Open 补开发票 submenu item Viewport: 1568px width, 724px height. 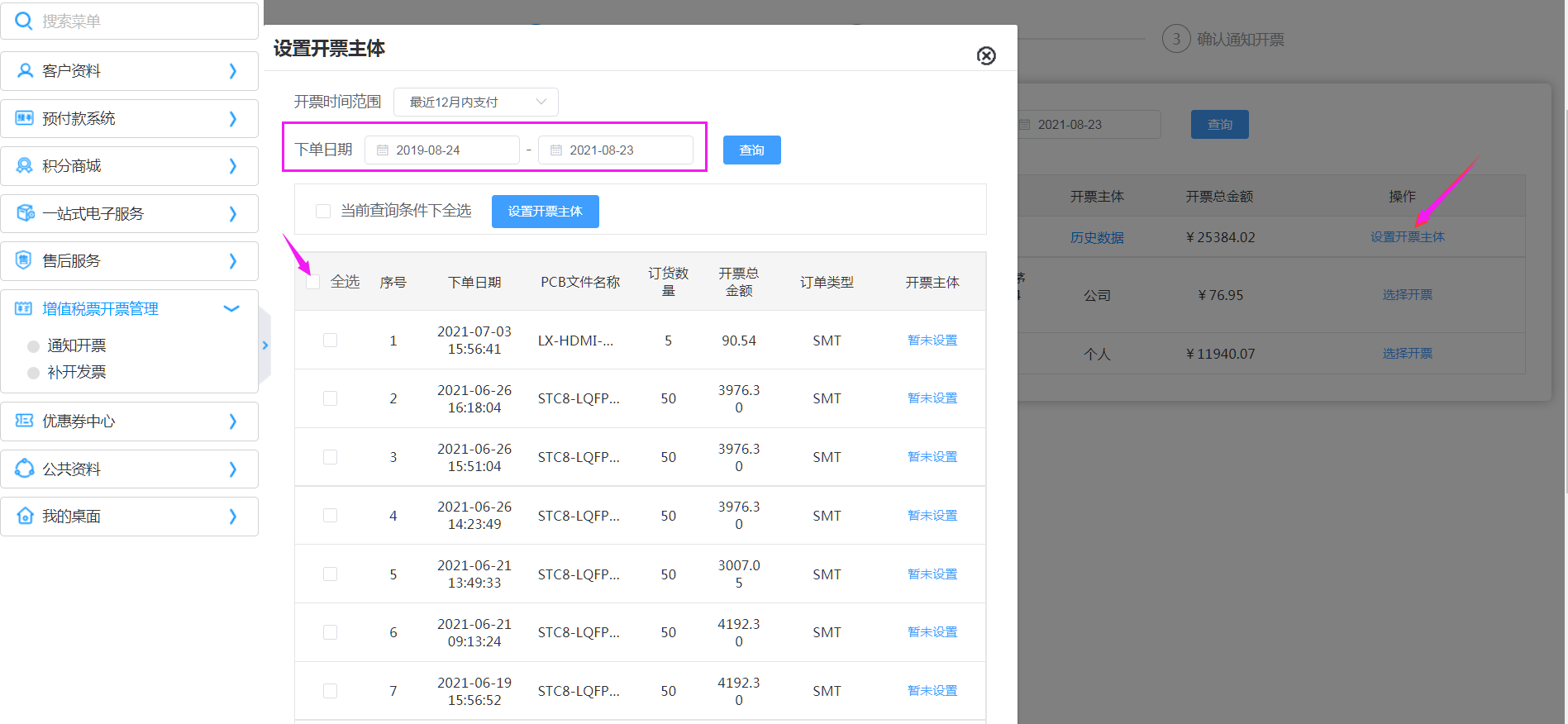76,372
